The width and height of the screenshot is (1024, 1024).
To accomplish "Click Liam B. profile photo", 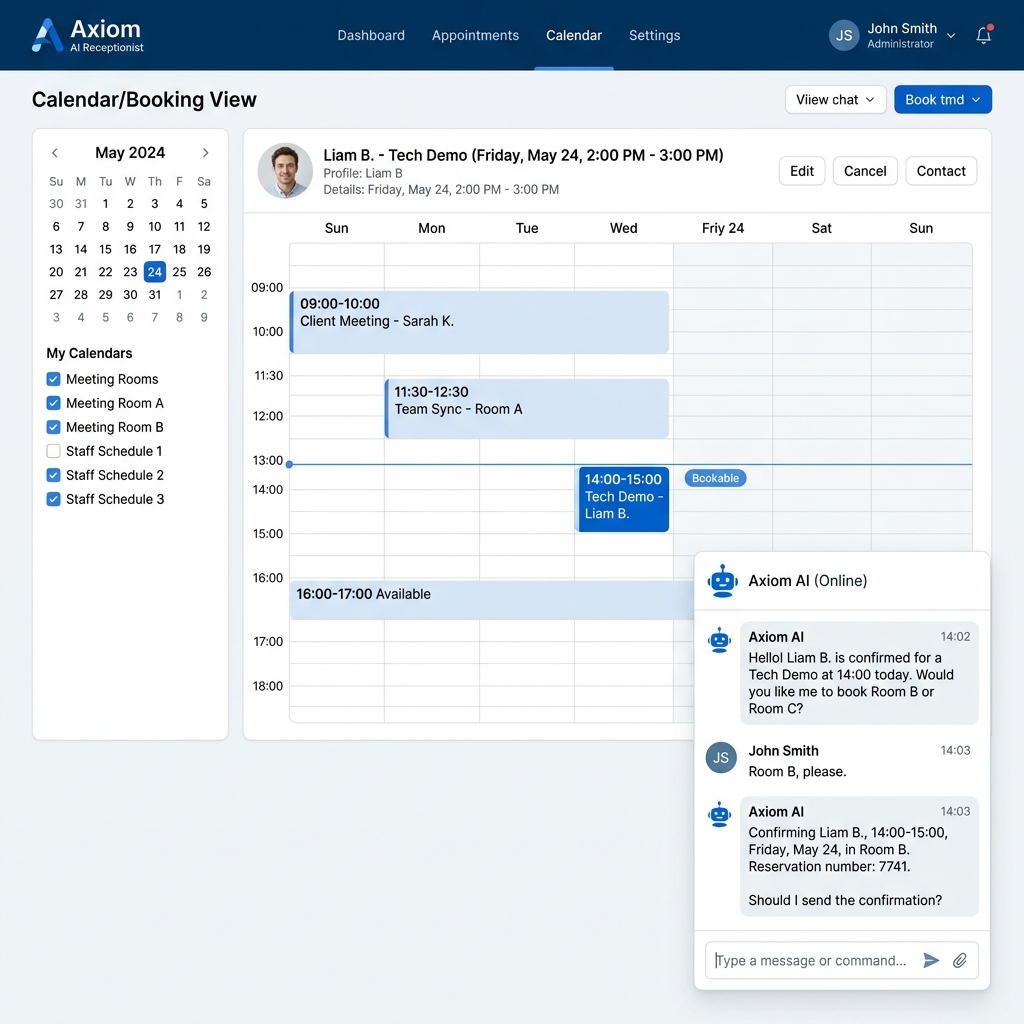I will coord(285,170).
